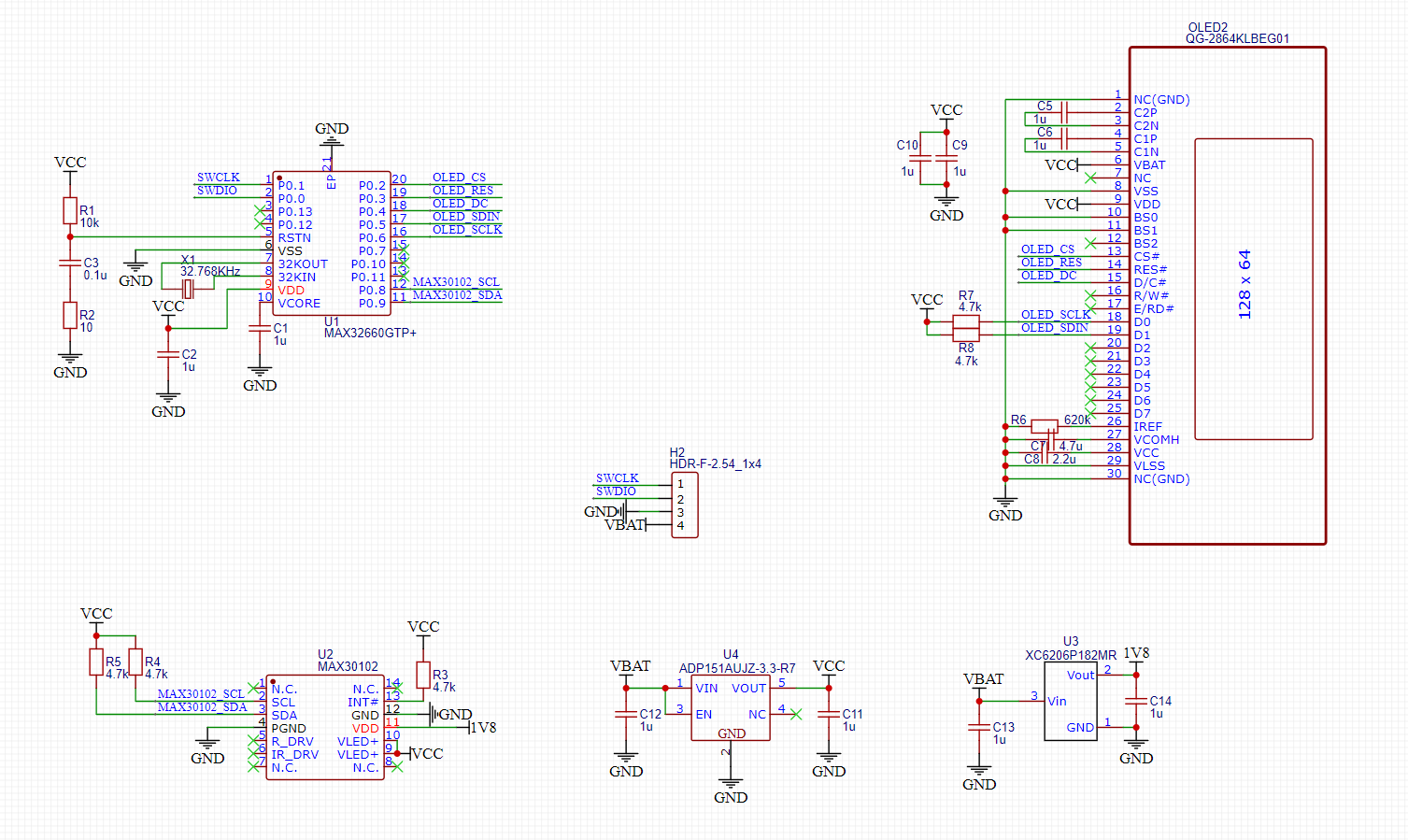Image resolution: width=1408 pixels, height=840 pixels.
Task: Click MAX30102_SDA net label beside U2
Action: (203, 707)
